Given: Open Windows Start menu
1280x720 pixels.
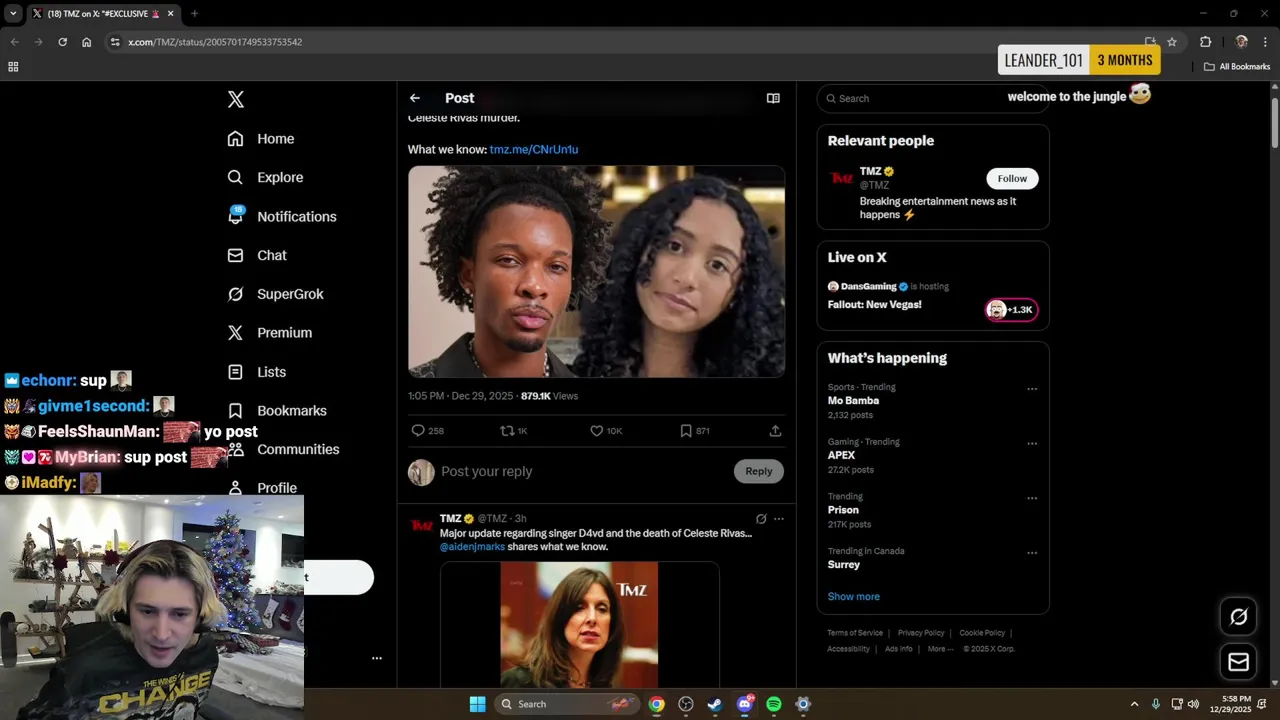Looking at the screenshot, I should click(x=477, y=704).
